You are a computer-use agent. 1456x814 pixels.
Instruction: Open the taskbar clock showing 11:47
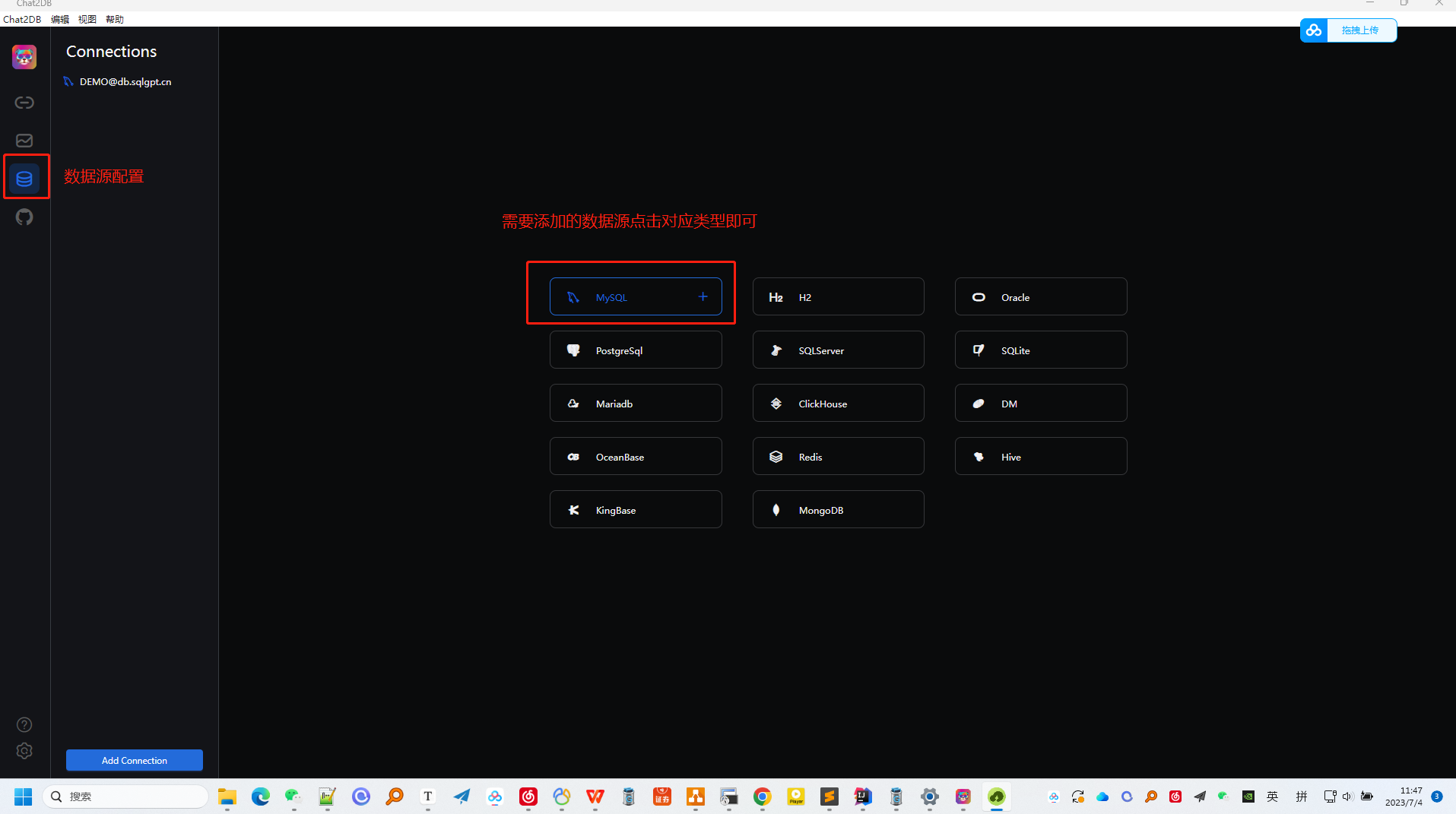tap(1404, 797)
